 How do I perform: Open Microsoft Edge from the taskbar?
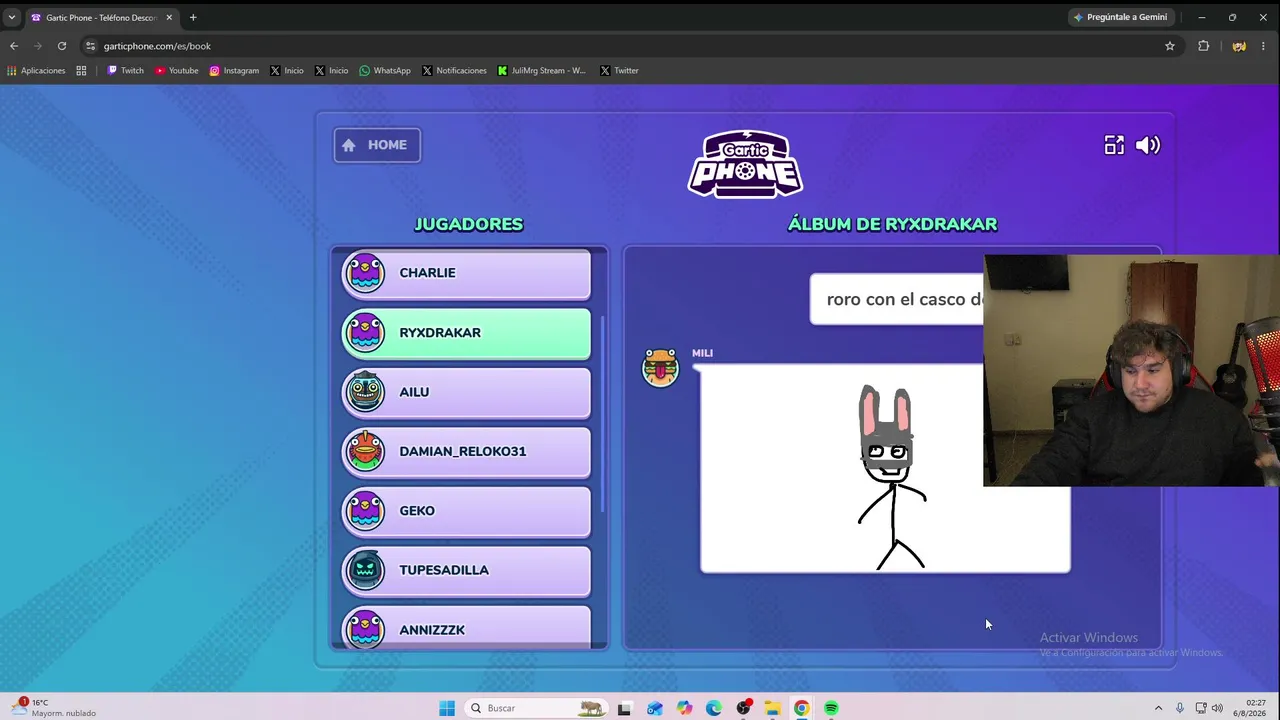(x=713, y=708)
